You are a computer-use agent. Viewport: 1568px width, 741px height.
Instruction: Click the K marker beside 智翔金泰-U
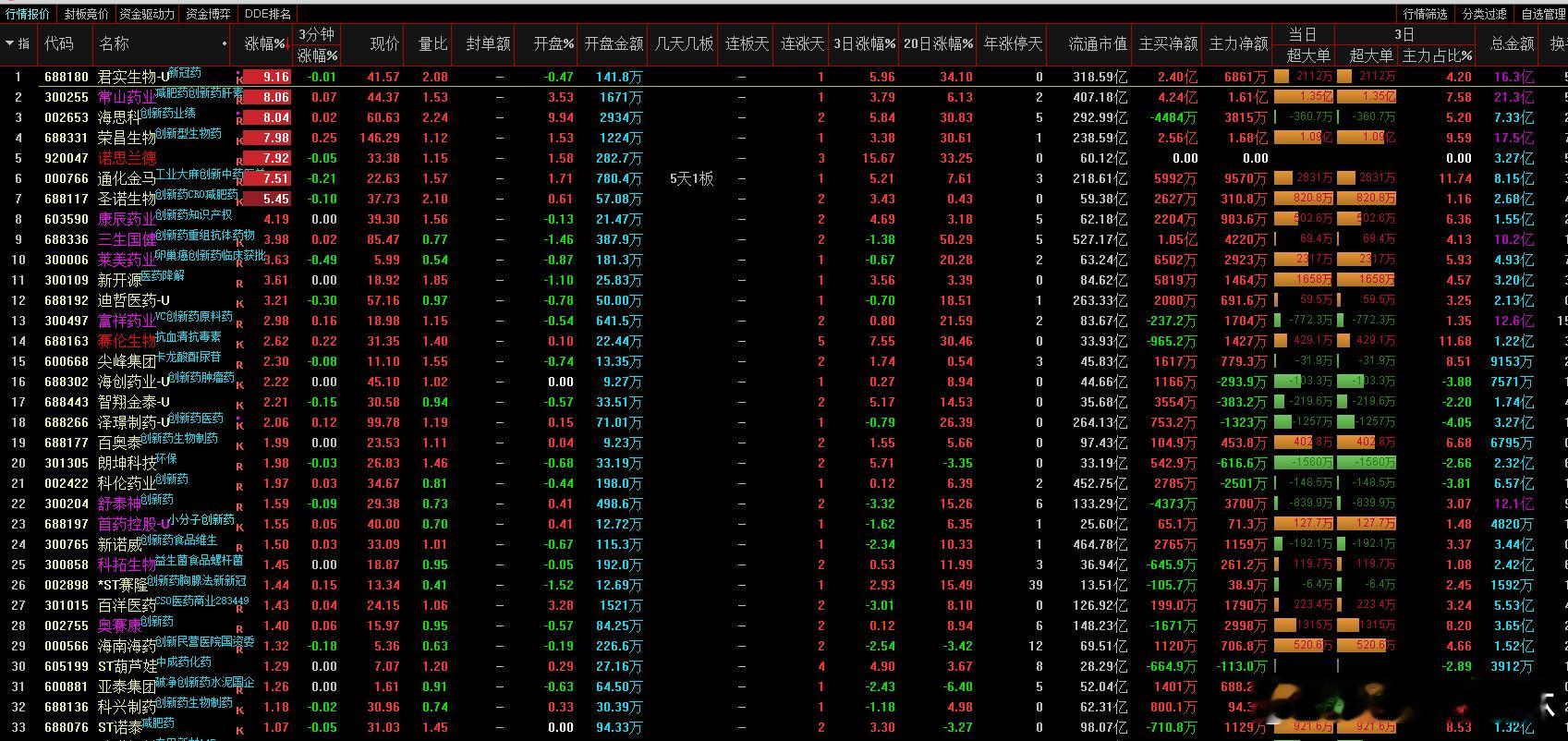coord(240,405)
